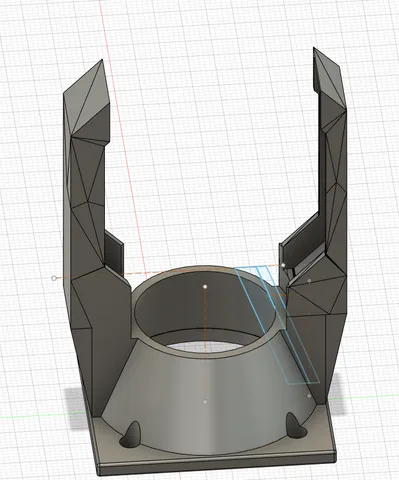Pick the hollow sketch point left of model
The height and width of the screenshot is (480, 399).
tap(54, 278)
